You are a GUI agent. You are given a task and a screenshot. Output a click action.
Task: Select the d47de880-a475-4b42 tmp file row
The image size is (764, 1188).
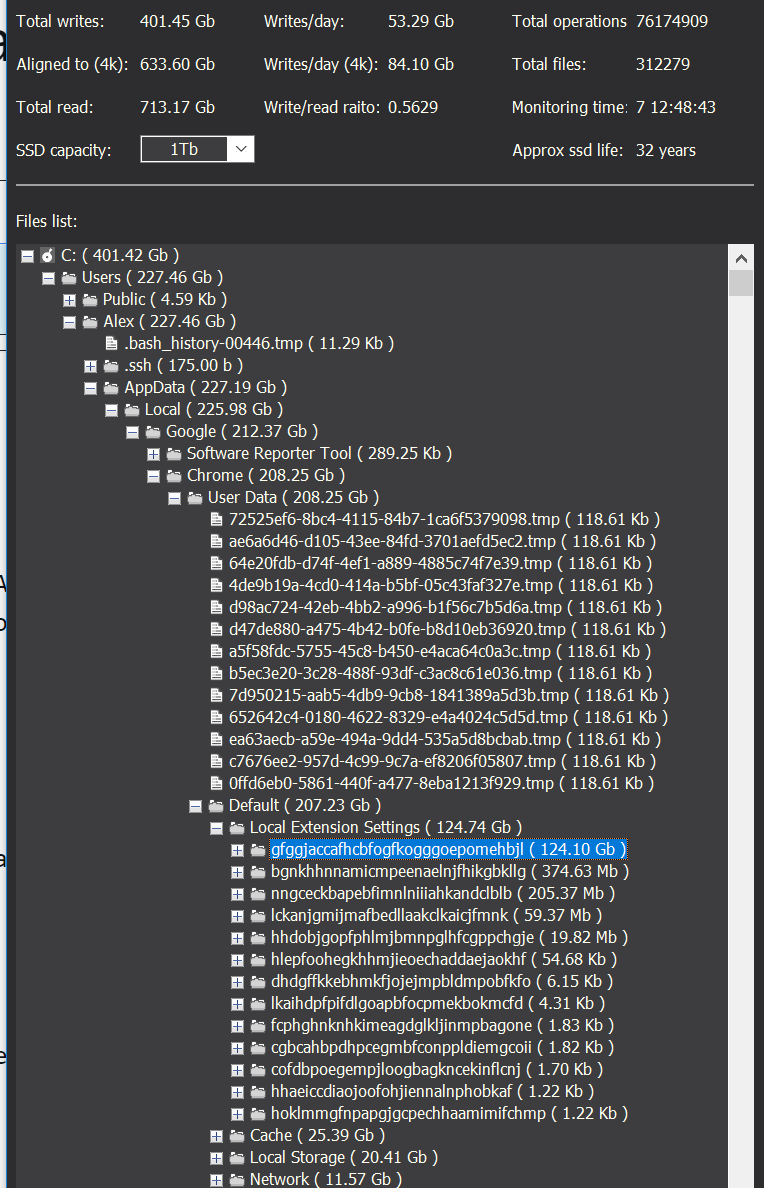[x=447, y=630]
